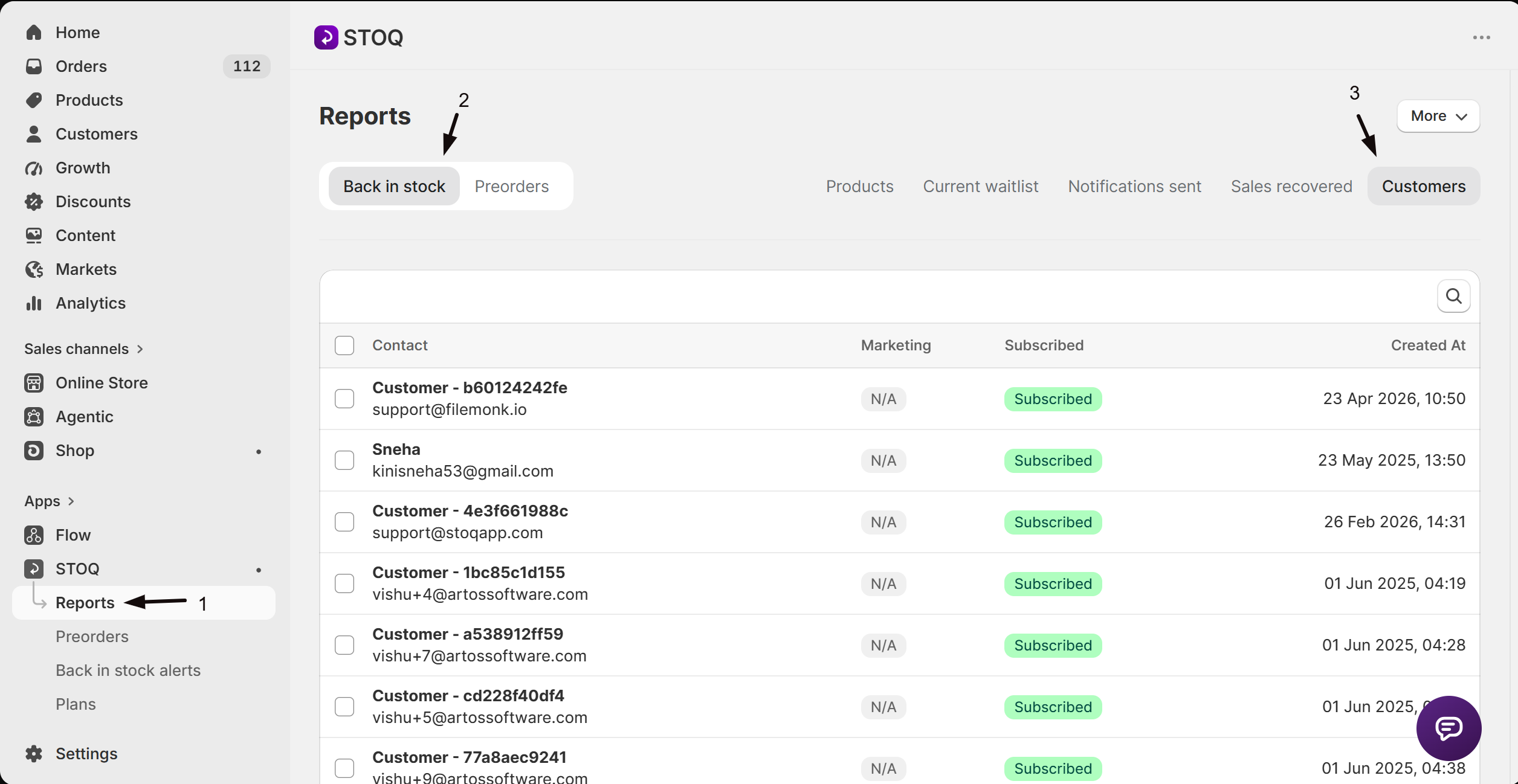1518x784 pixels.
Task: Click date 26 Feb 2026, 14:31
Action: (x=1395, y=522)
